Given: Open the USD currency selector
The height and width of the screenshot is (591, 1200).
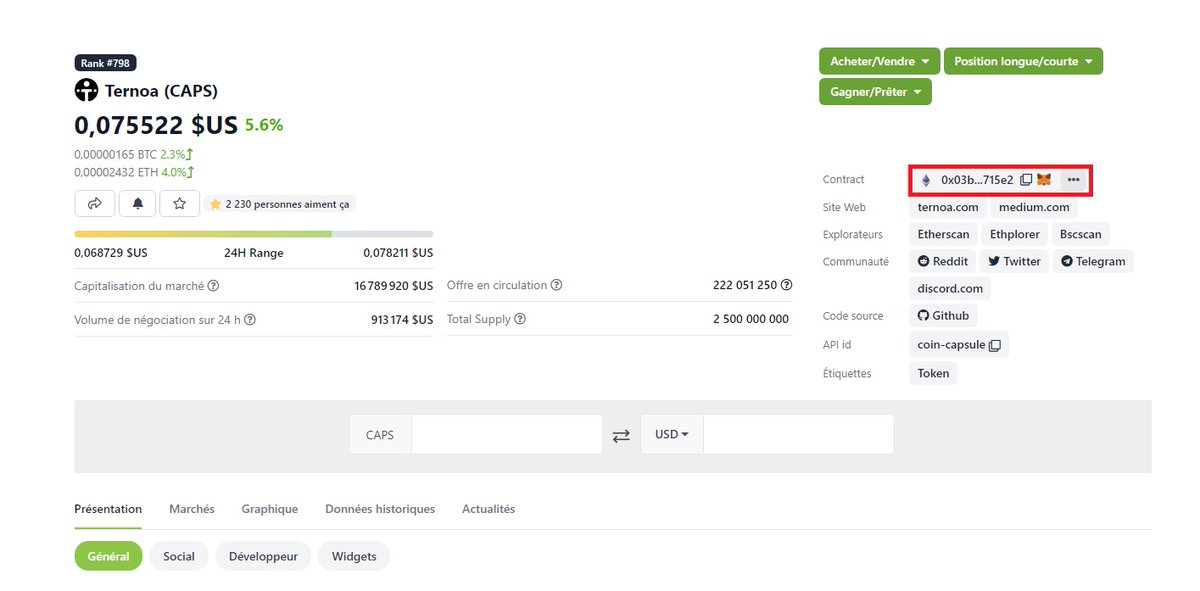Looking at the screenshot, I should point(672,435).
